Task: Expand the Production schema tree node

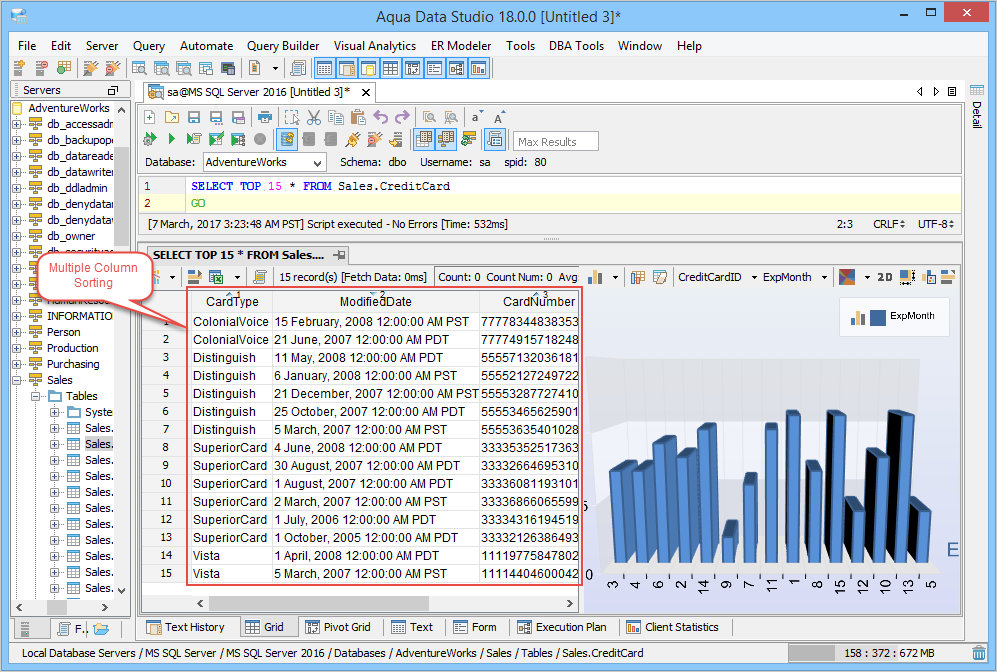Action: [17, 348]
